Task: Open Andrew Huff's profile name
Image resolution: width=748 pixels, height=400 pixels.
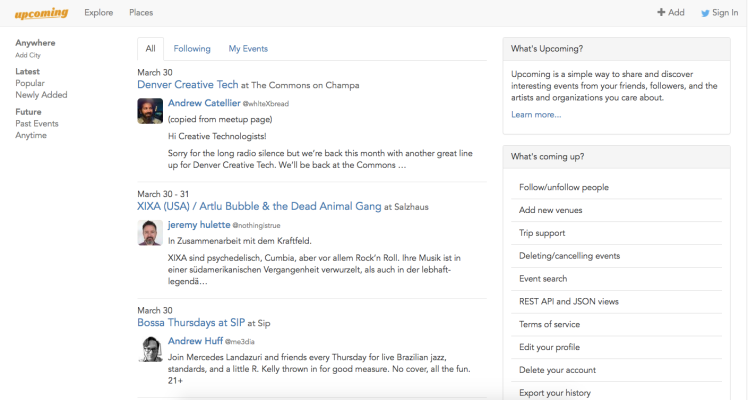Action: click(195, 341)
